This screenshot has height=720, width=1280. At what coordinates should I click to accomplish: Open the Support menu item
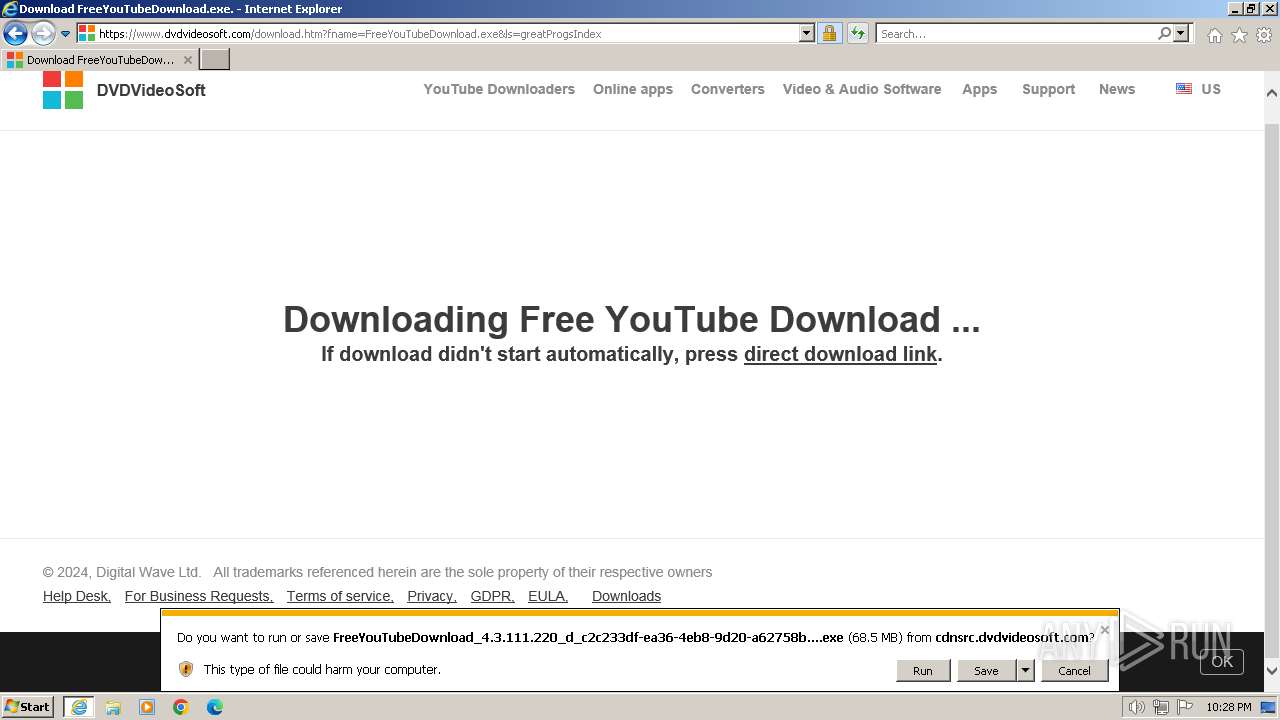[x=1049, y=89]
